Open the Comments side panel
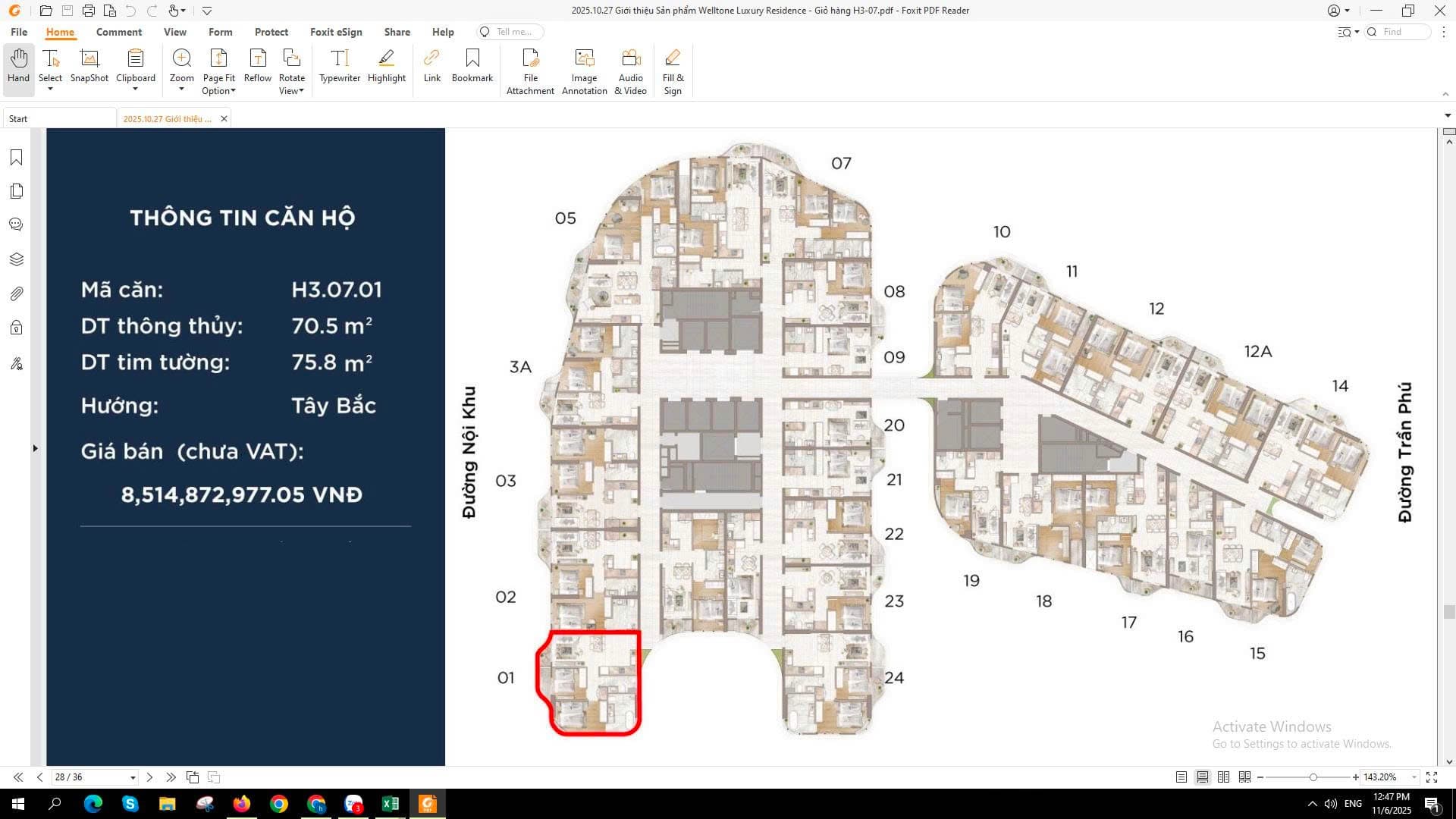1456x819 pixels. point(16,225)
